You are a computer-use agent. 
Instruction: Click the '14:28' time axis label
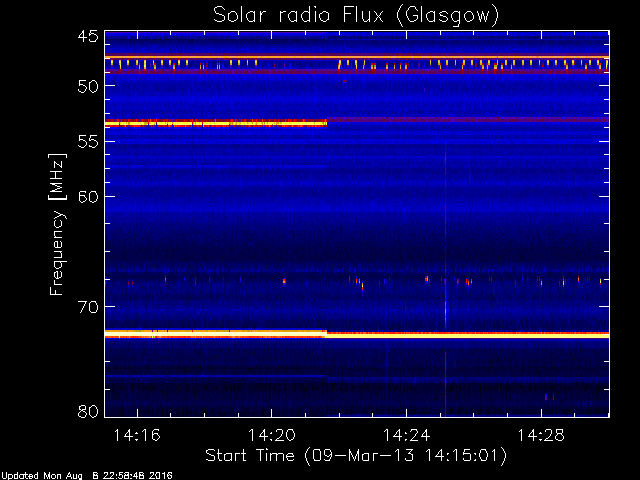541,436
